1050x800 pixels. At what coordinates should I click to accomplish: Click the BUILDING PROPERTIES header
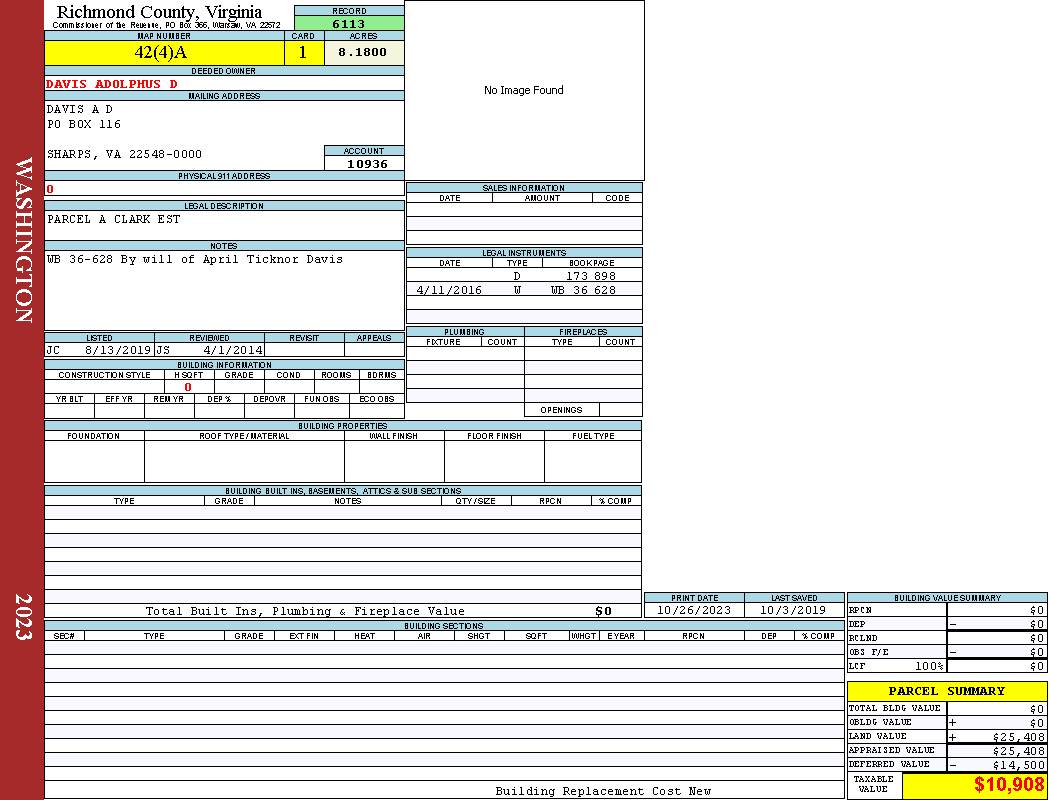tap(343, 425)
